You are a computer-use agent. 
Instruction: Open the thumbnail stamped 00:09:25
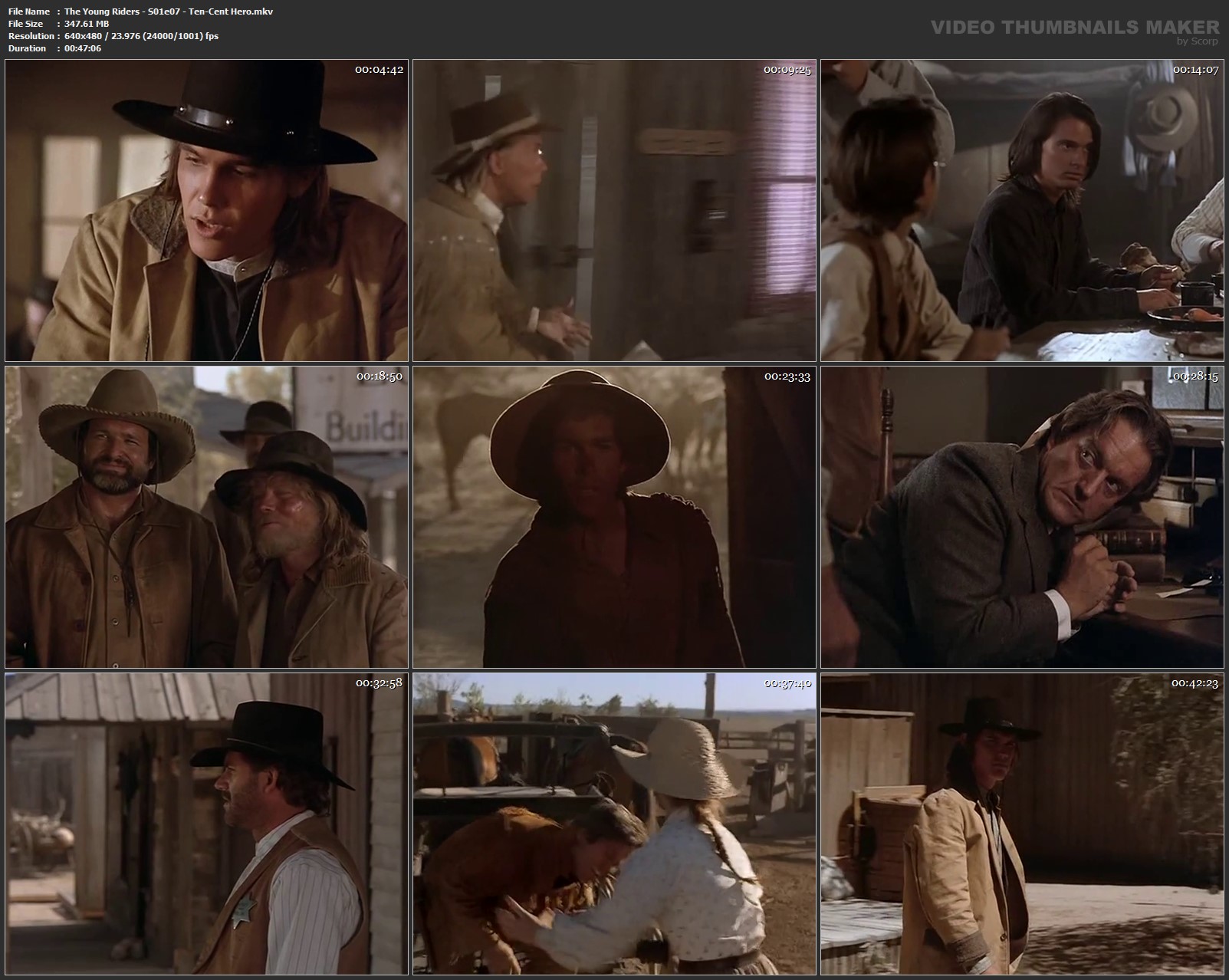pos(614,210)
